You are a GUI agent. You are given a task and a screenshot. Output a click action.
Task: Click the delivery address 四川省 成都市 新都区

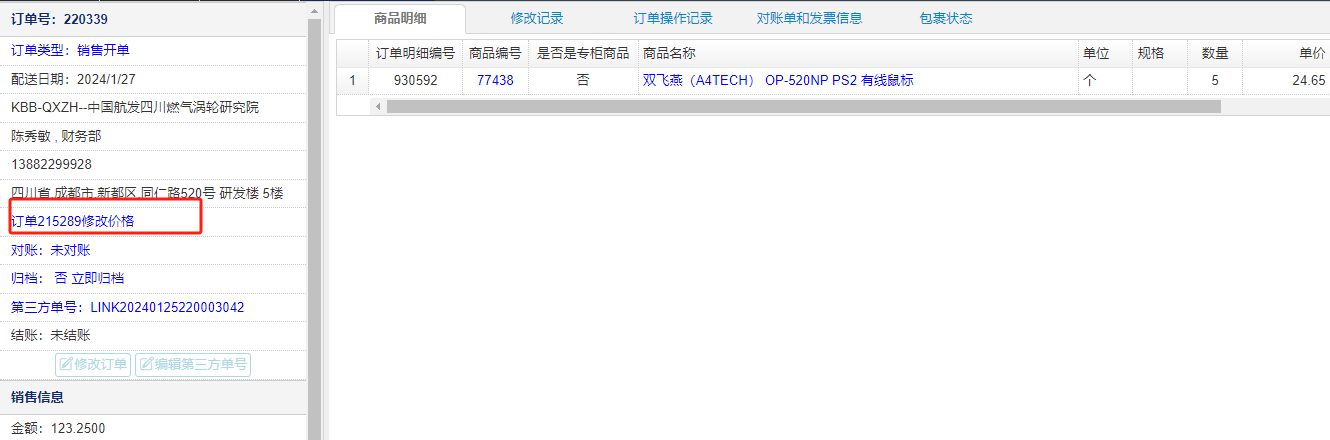pos(147,193)
